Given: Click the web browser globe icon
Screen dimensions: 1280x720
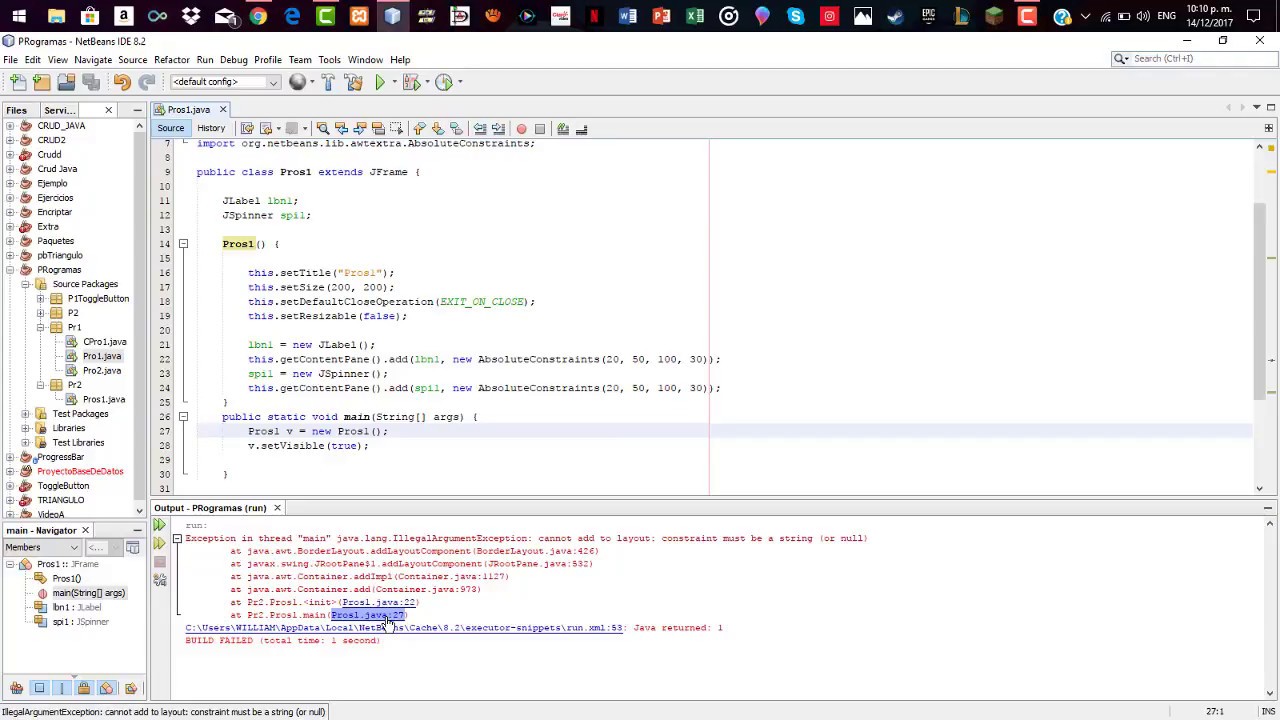Looking at the screenshot, I should point(297,82).
